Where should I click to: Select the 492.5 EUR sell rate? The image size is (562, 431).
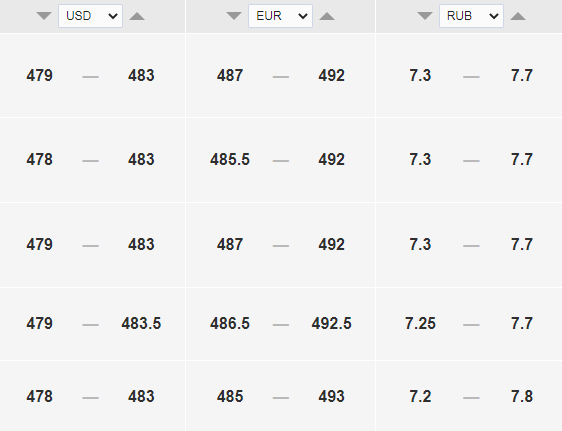tap(332, 324)
